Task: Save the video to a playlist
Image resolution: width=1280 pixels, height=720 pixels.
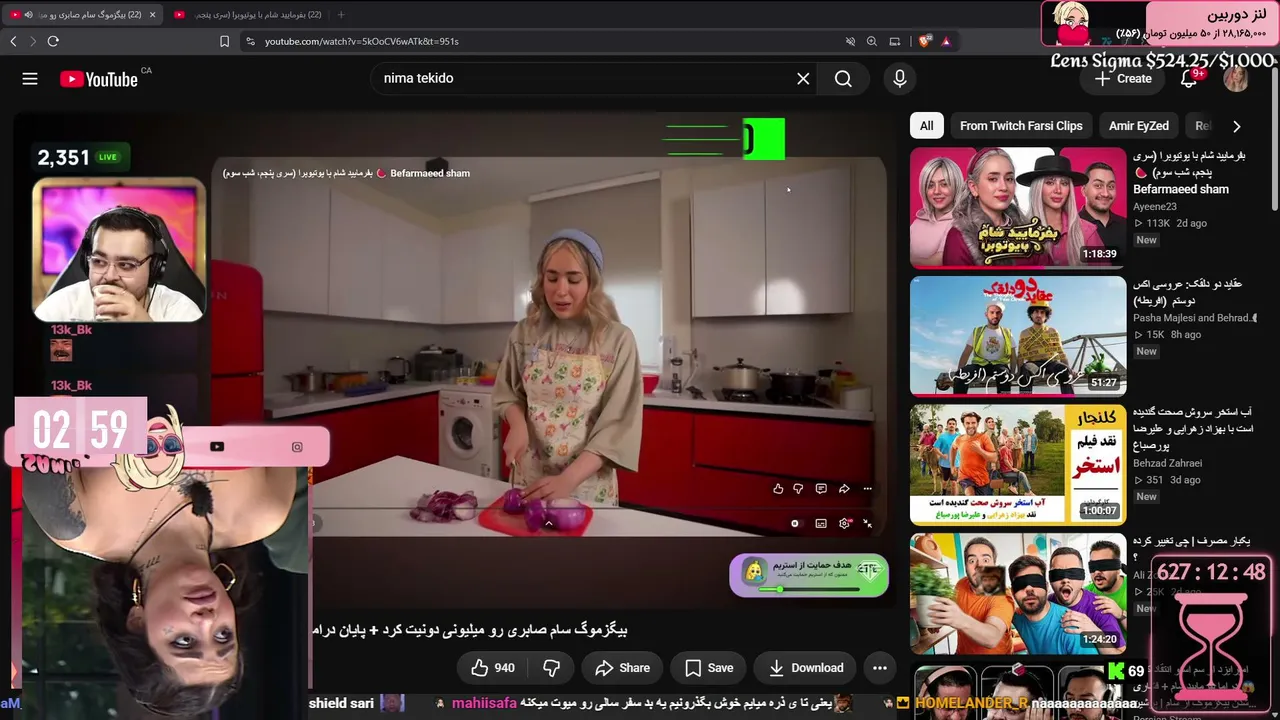Action: (709, 668)
